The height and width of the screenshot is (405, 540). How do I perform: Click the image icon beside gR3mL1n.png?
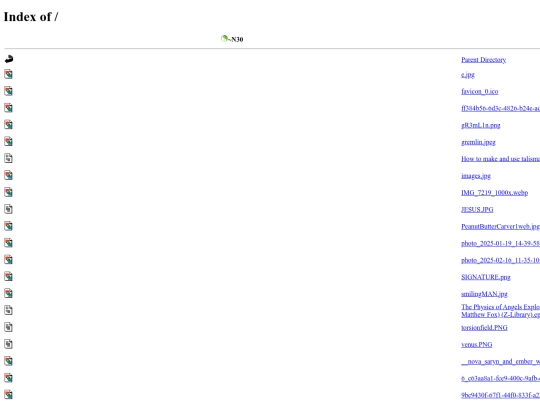[9, 125]
